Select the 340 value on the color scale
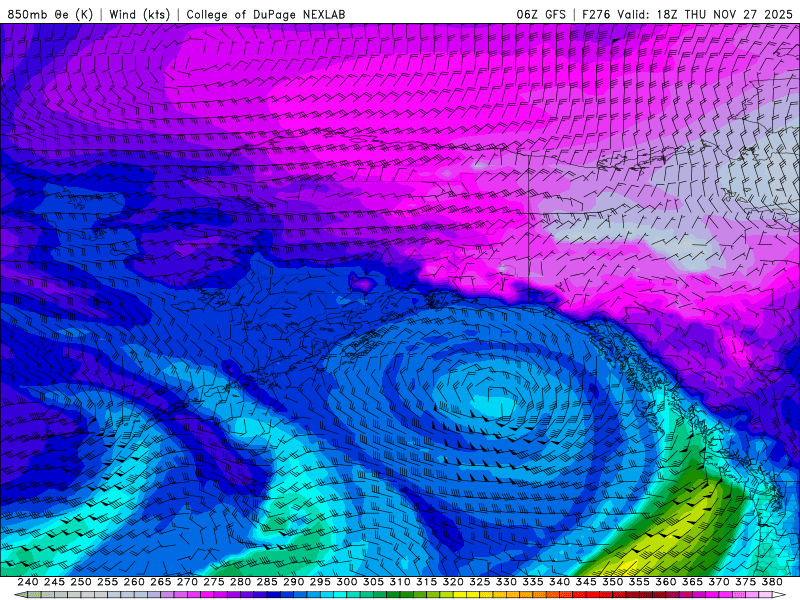The width and height of the screenshot is (800, 600). point(559,582)
